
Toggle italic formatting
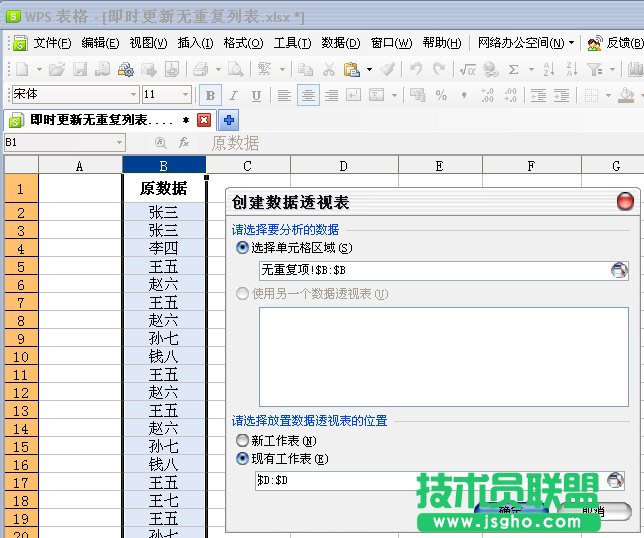[233, 95]
